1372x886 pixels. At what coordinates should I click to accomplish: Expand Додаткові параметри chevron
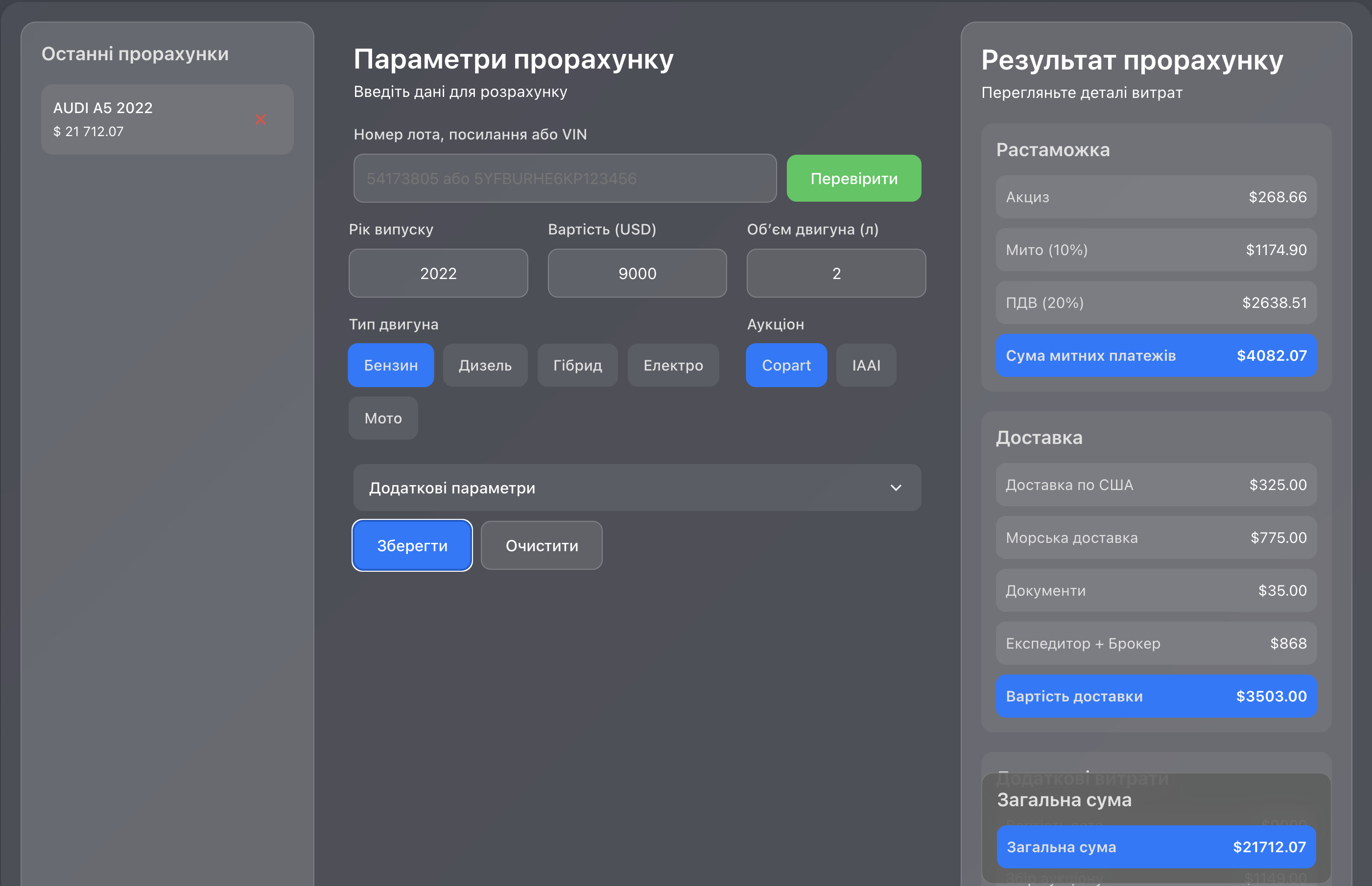point(896,488)
